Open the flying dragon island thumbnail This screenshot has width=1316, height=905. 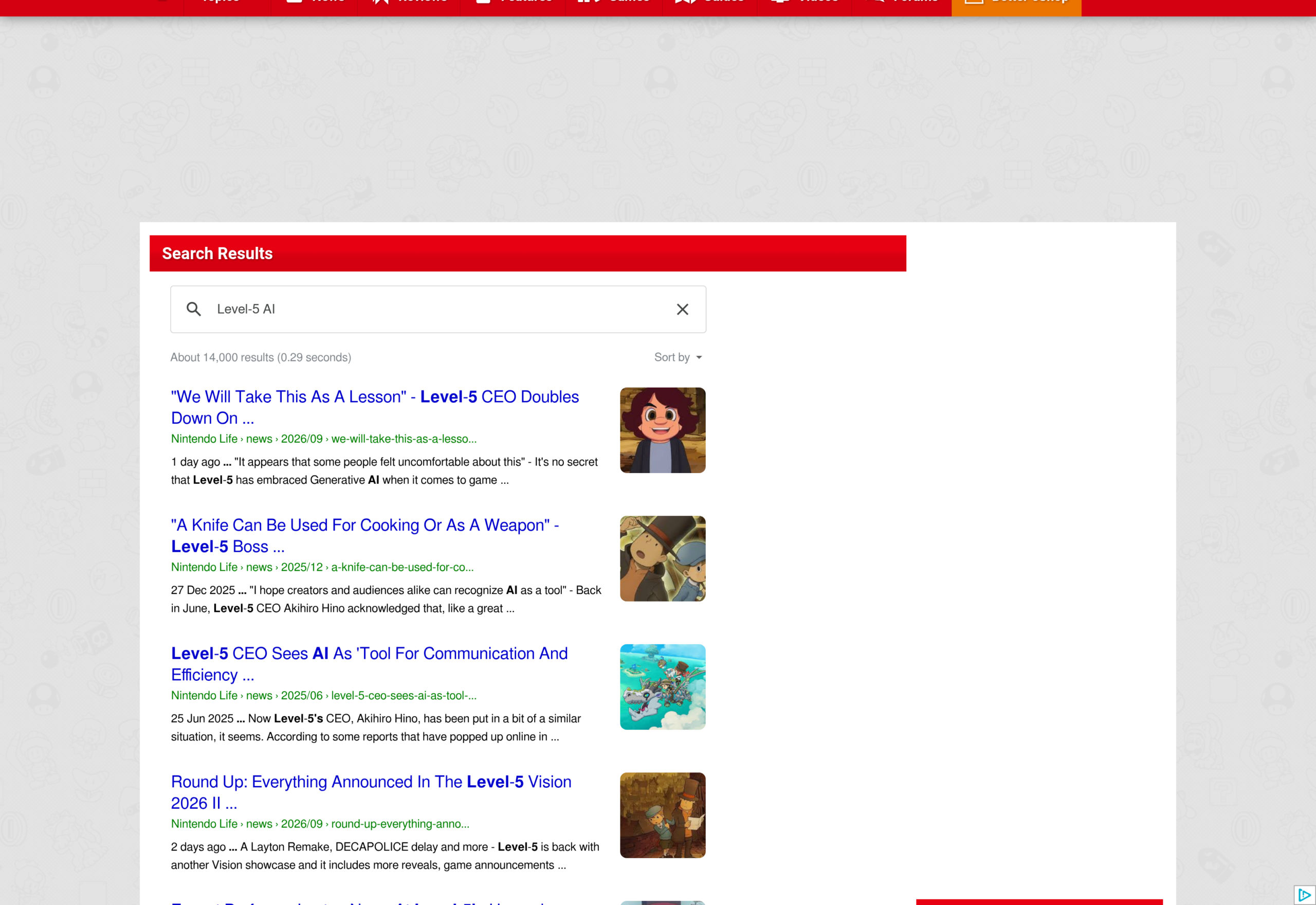663,686
